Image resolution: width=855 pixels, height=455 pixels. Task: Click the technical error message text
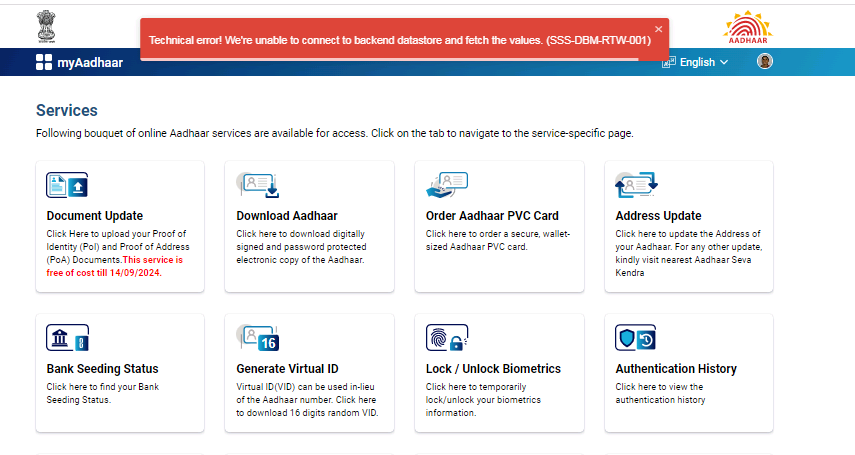(x=400, y=40)
